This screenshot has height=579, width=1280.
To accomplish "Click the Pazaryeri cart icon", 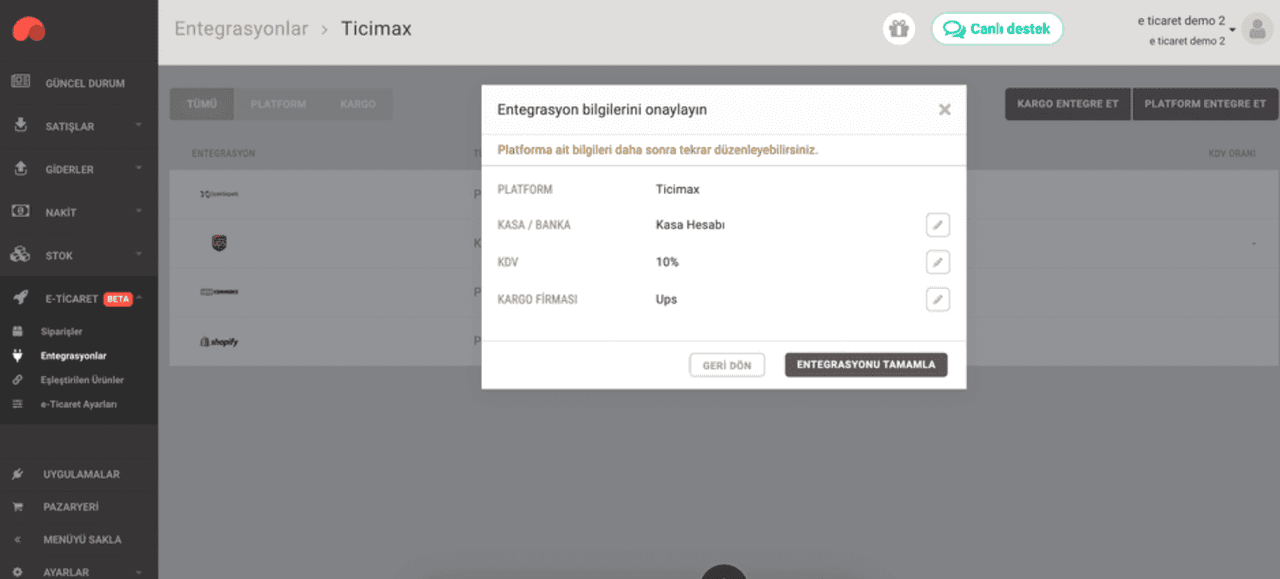I will pos(17,507).
